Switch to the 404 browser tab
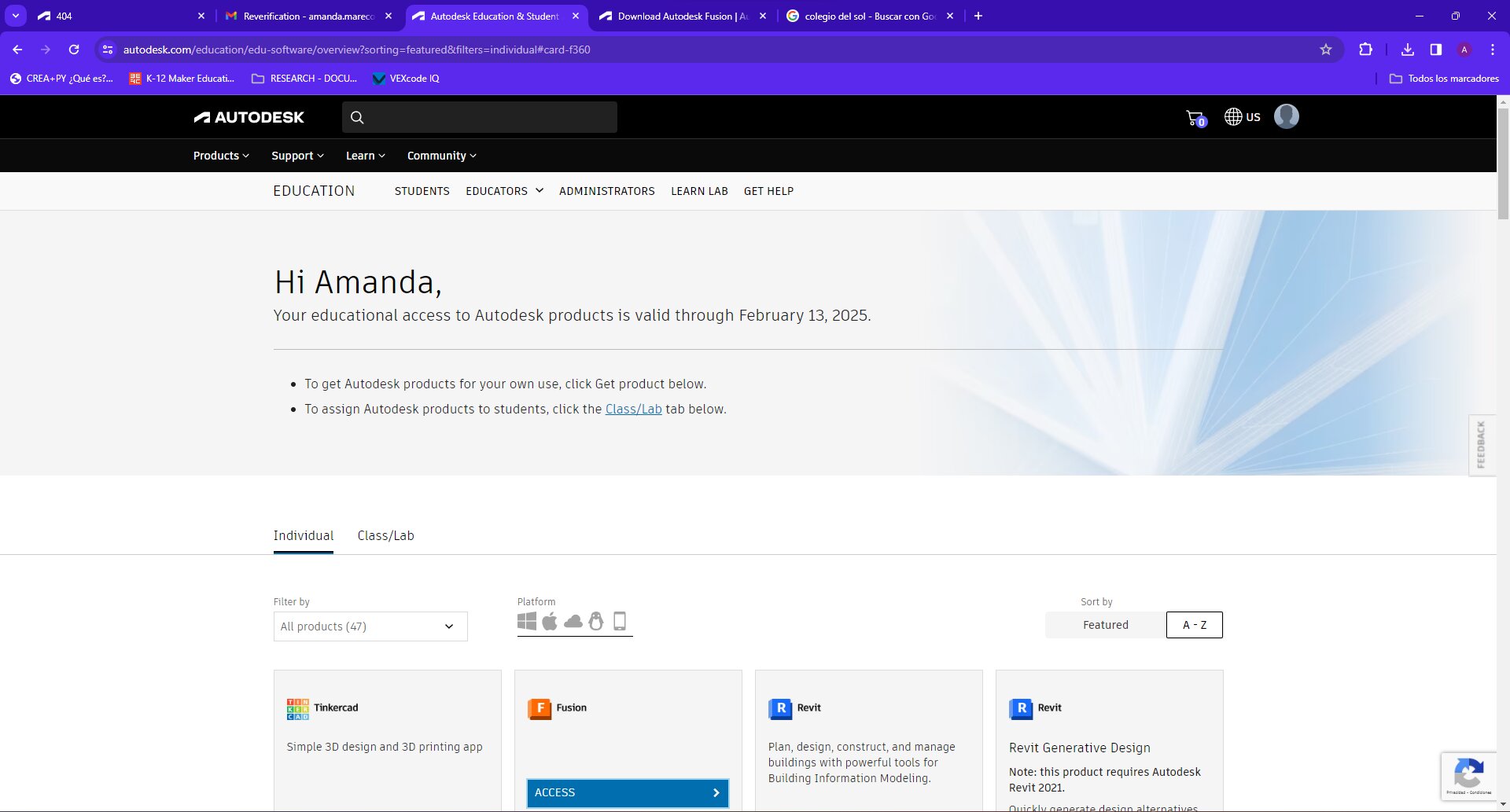 pyautogui.click(x=122, y=16)
